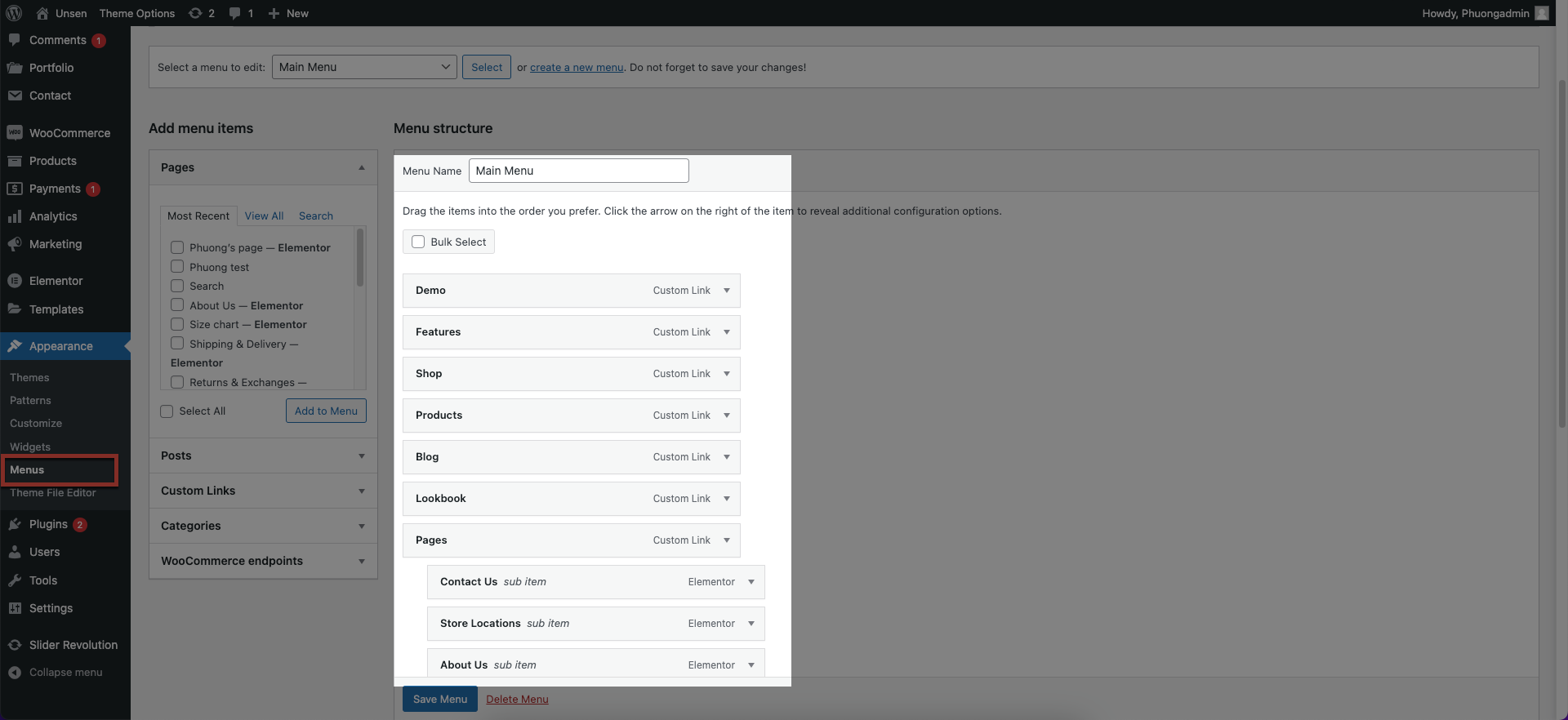Open the comments bubble icon in the top admin bar
1568x720 pixels.
pyautogui.click(x=235, y=13)
